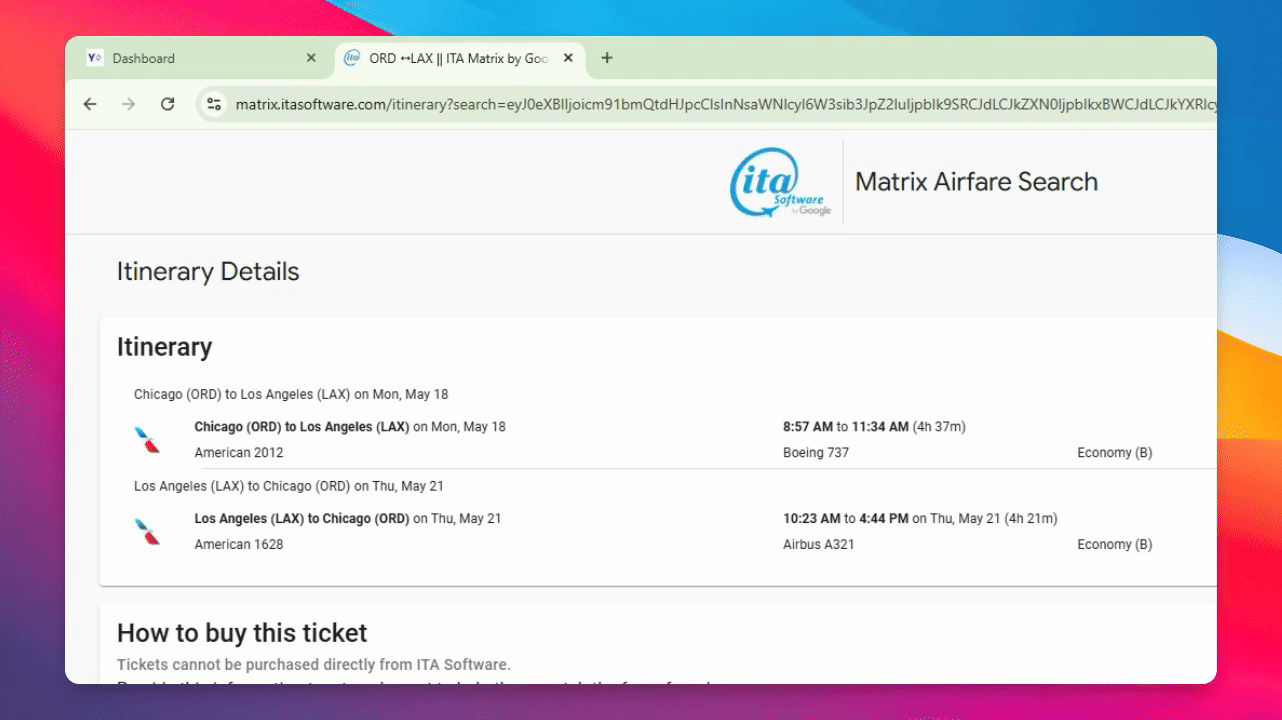Select the ORD ↔LAX ITA Matrix tab
This screenshot has height=720, width=1282.
[x=461, y=58]
